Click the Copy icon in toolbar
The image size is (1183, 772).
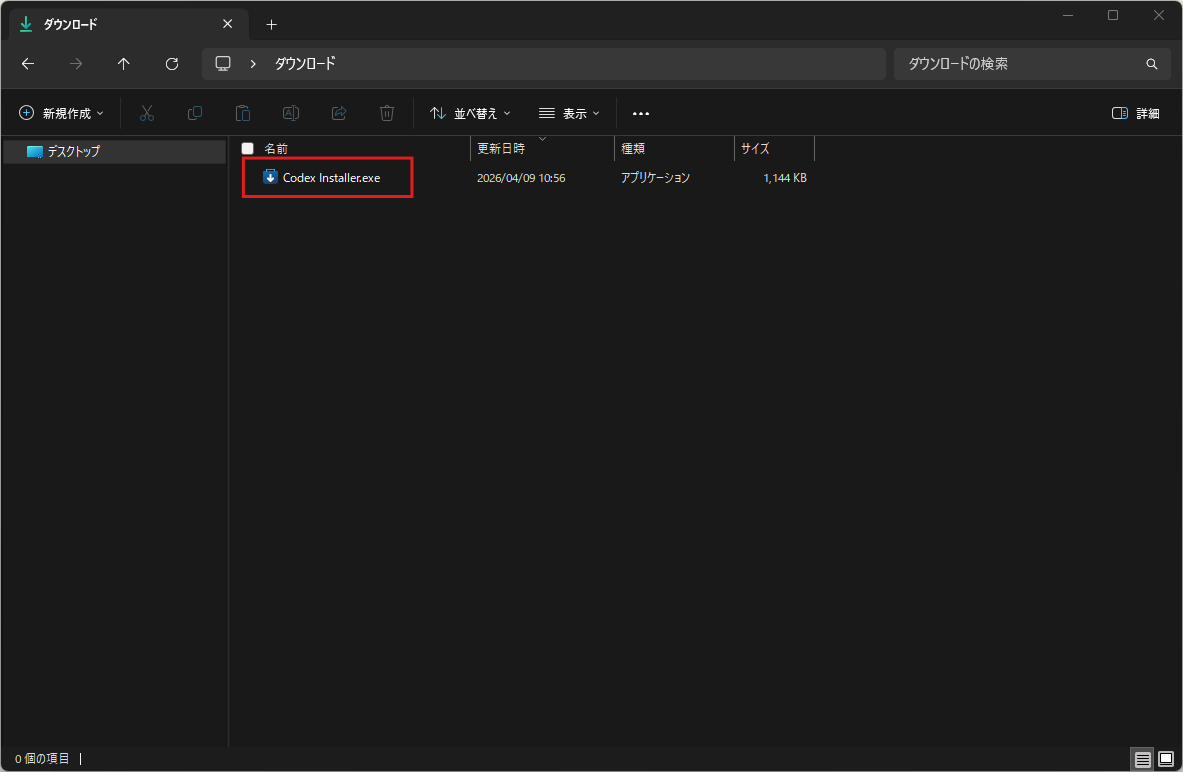[195, 114]
